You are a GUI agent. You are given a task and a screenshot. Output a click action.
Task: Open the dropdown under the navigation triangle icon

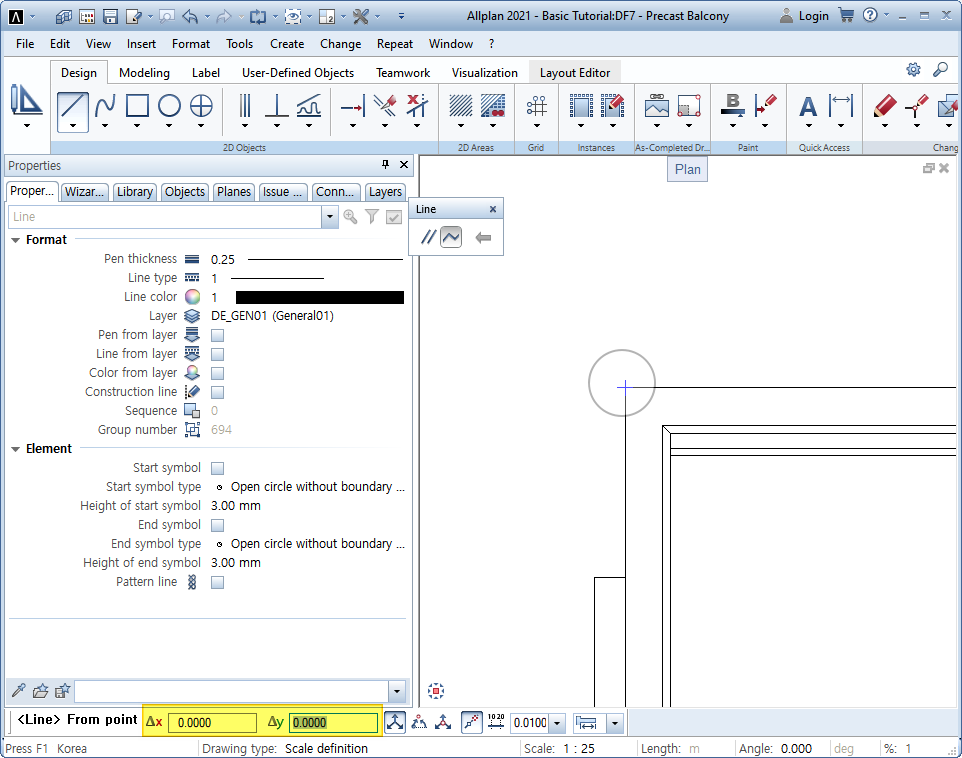pos(26,126)
